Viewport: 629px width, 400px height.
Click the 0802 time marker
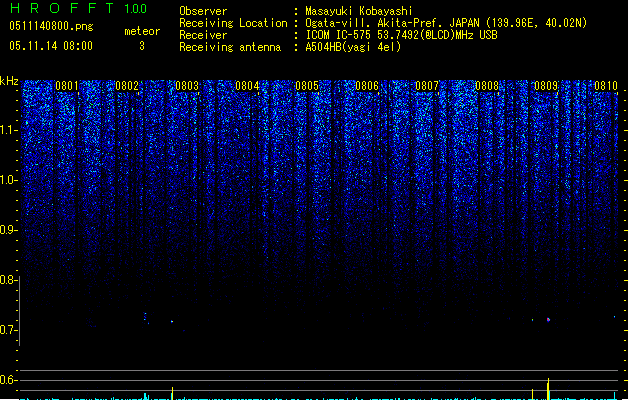point(127,86)
